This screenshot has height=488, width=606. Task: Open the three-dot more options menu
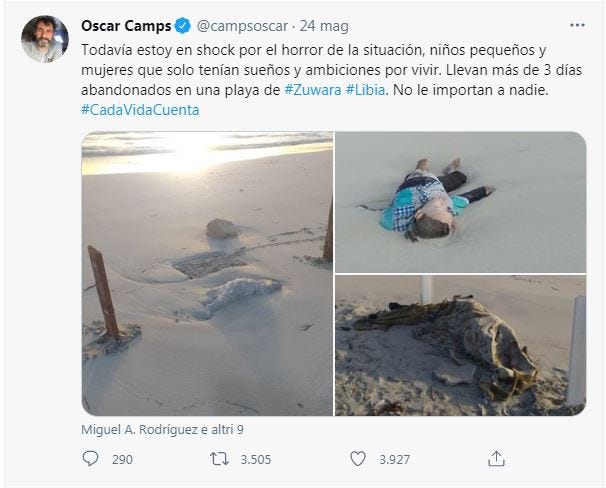coord(577,26)
